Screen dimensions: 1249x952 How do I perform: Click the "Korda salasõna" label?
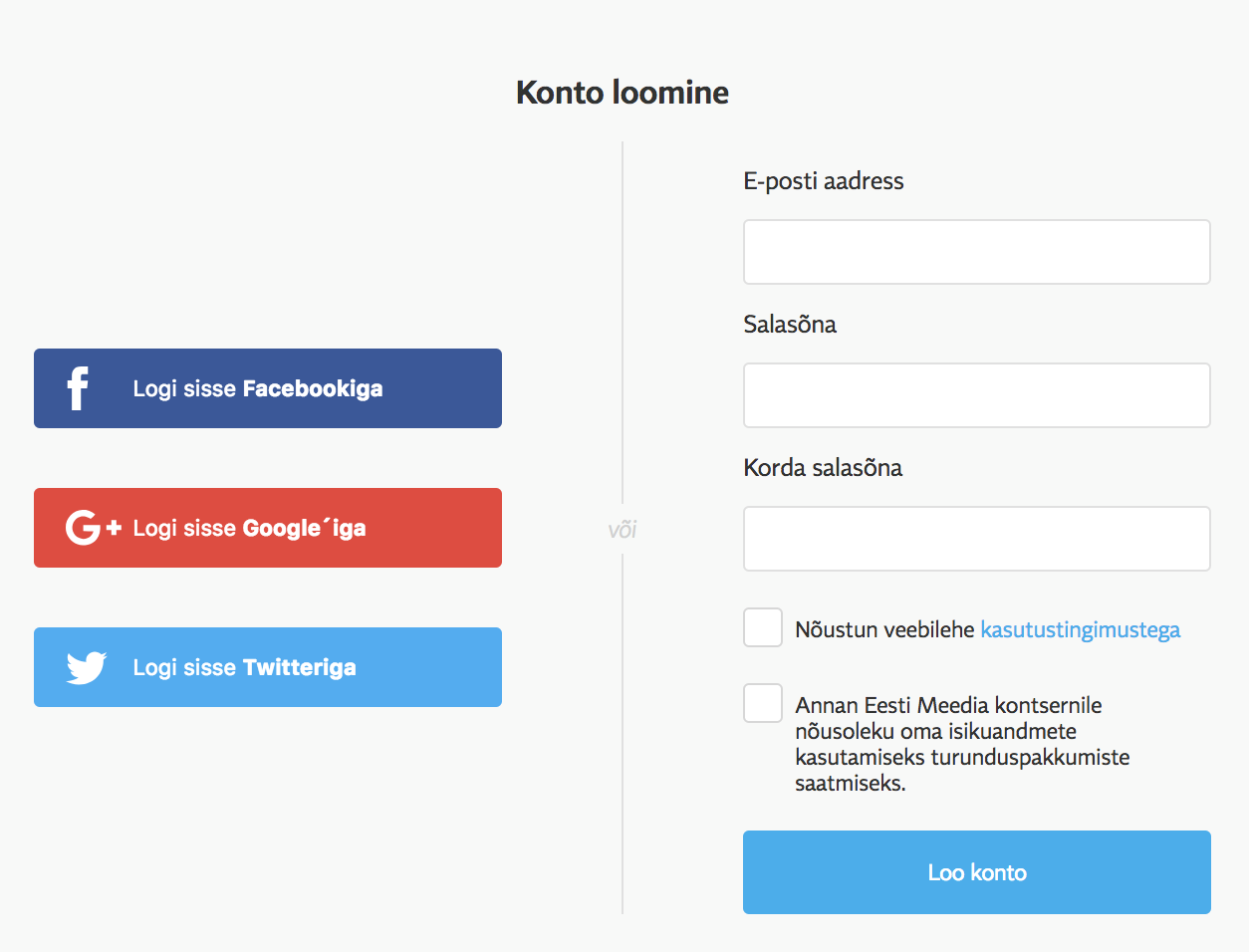click(823, 467)
